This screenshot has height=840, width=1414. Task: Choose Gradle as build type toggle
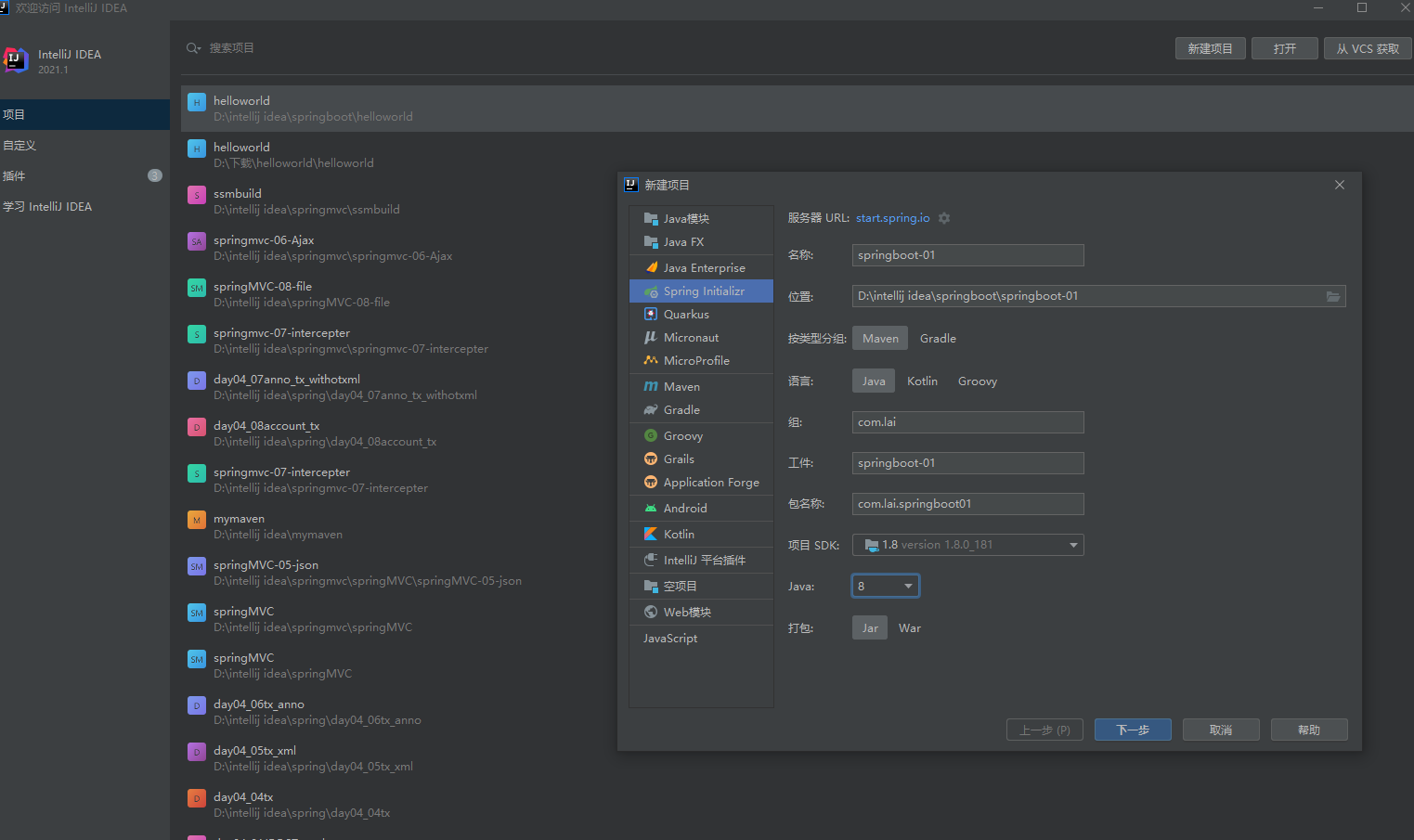(x=938, y=339)
